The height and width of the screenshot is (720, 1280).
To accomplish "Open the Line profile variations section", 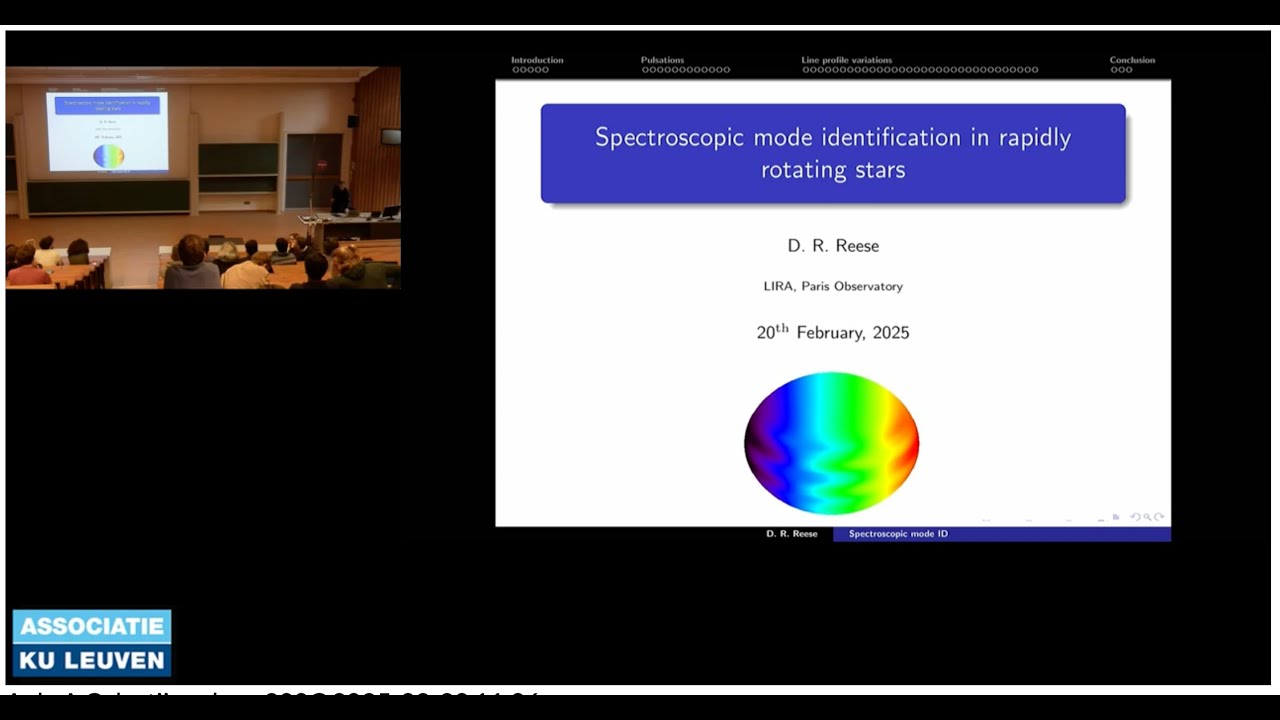I will pos(846,60).
